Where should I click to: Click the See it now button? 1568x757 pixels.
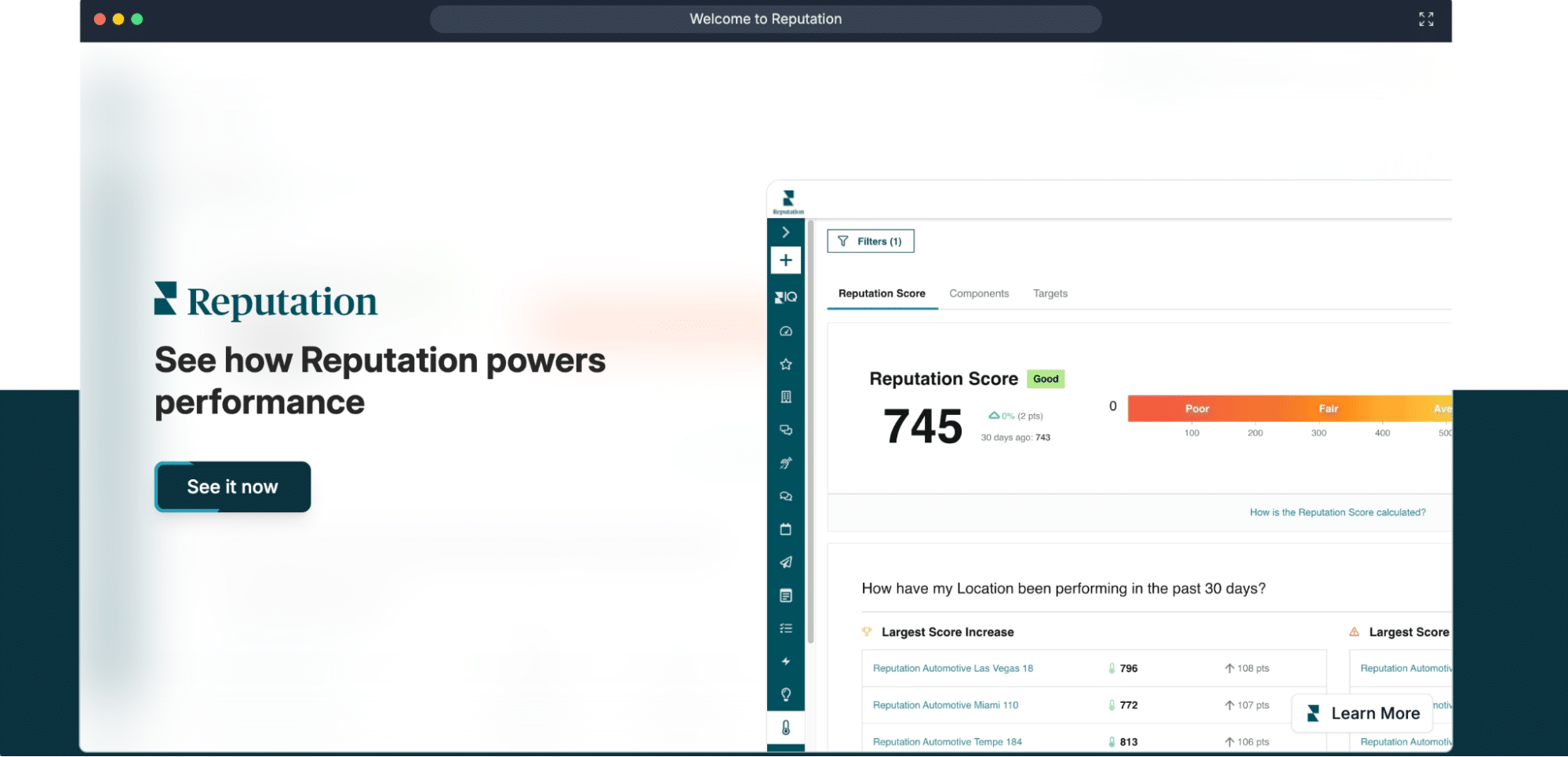coord(233,487)
